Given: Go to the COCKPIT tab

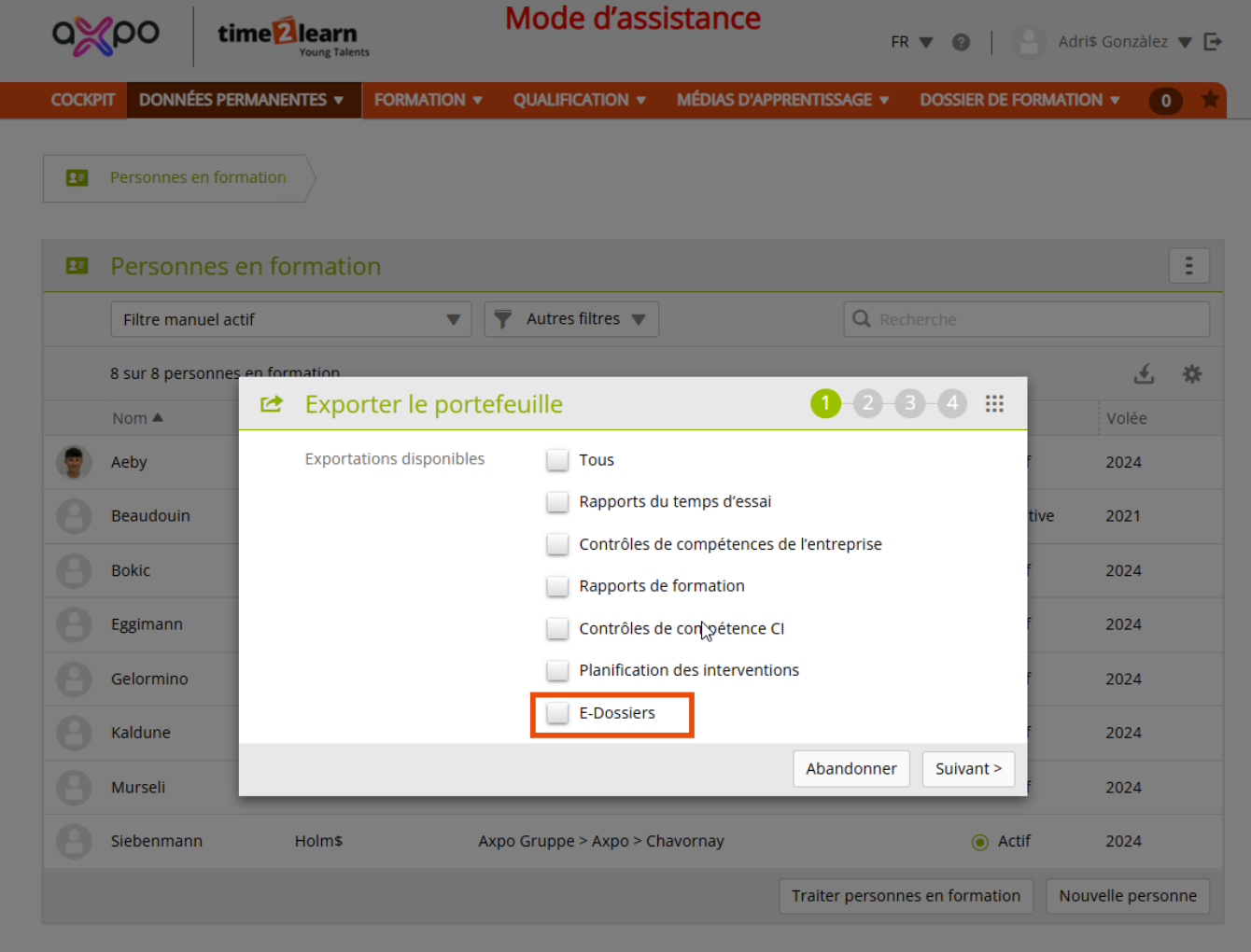Looking at the screenshot, I should (x=83, y=100).
